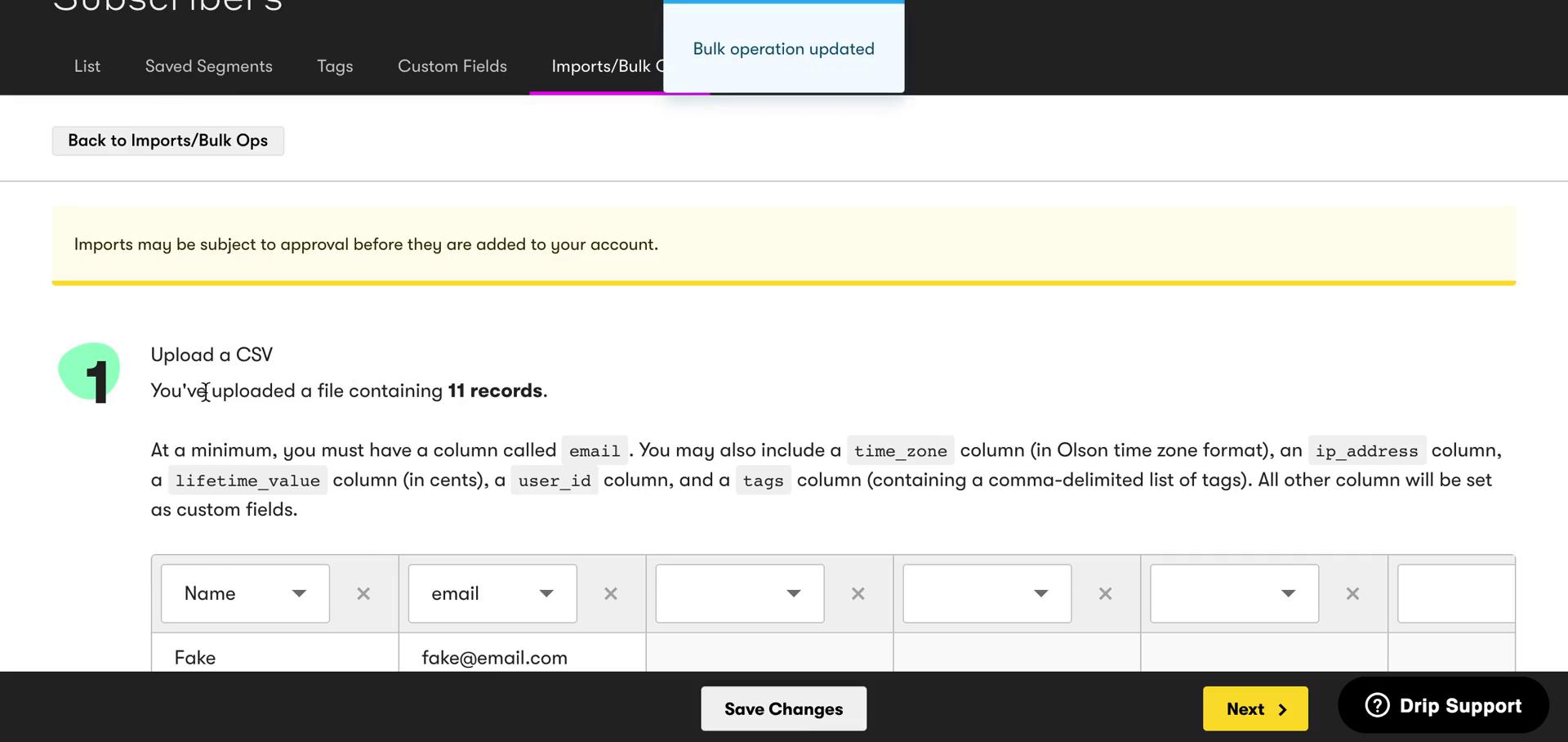
Task: Click the Save Changes button
Action: pyautogui.click(x=784, y=708)
